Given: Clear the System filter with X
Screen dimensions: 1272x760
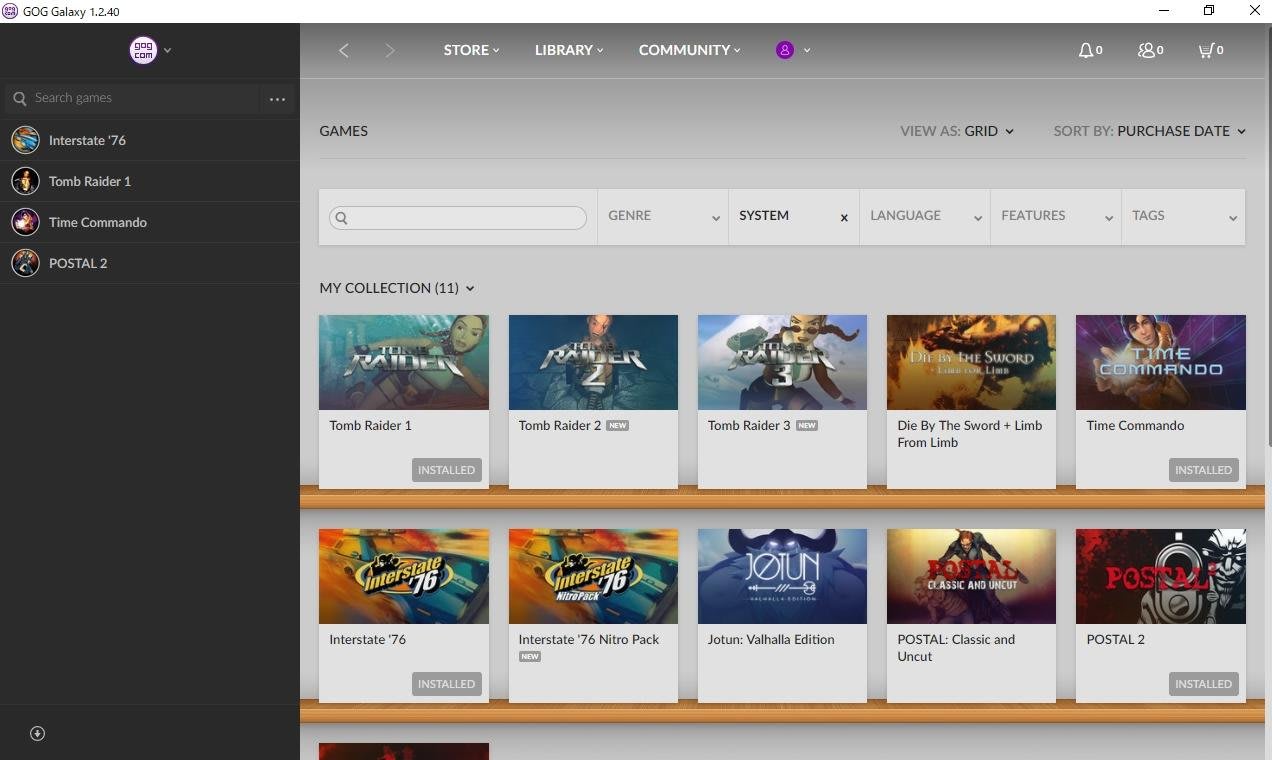Looking at the screenshot, I should (x=844, y=217).
